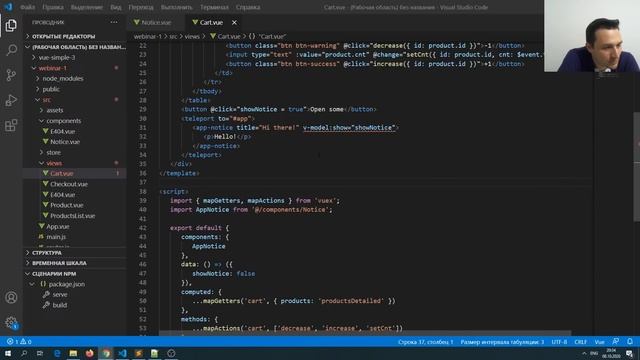
Task: Open the Run and Debug view
Action: (11, 100)
